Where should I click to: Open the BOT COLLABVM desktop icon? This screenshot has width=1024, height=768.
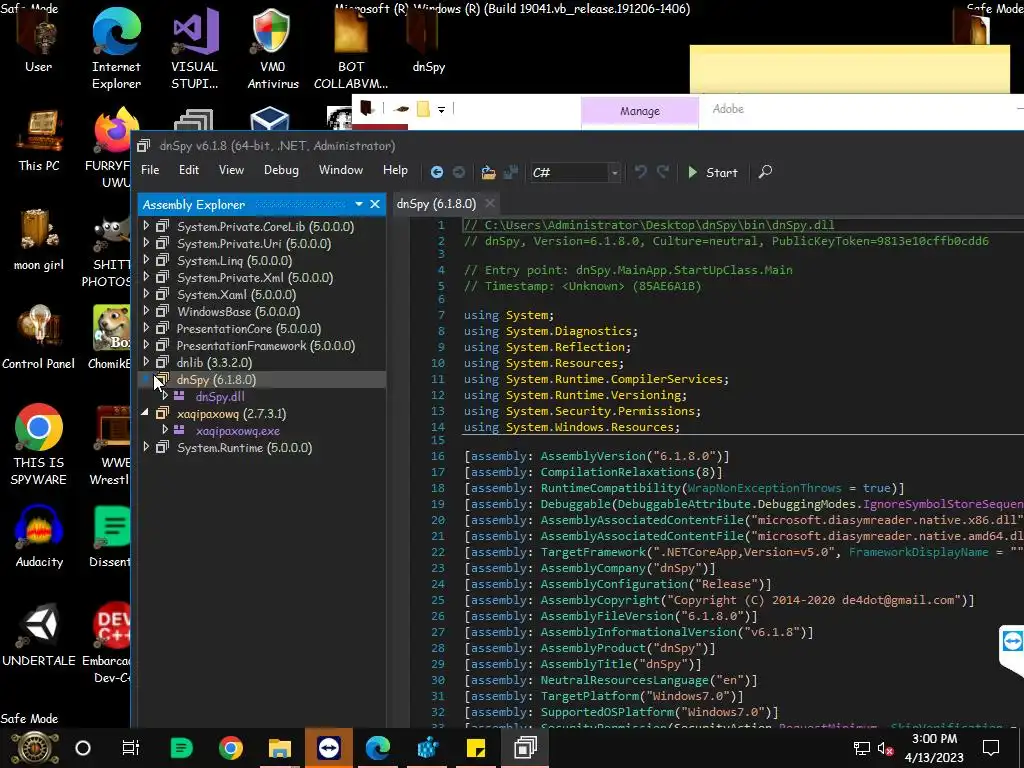click(x=351, y=49)
